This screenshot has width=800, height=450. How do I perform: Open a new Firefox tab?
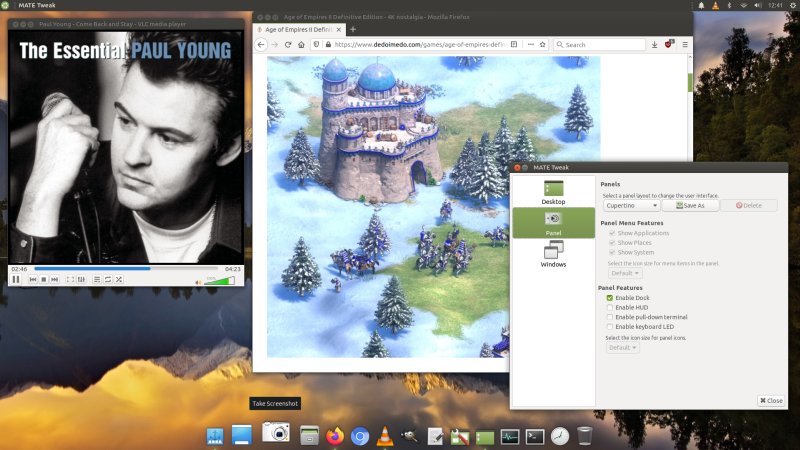[353, 30]
